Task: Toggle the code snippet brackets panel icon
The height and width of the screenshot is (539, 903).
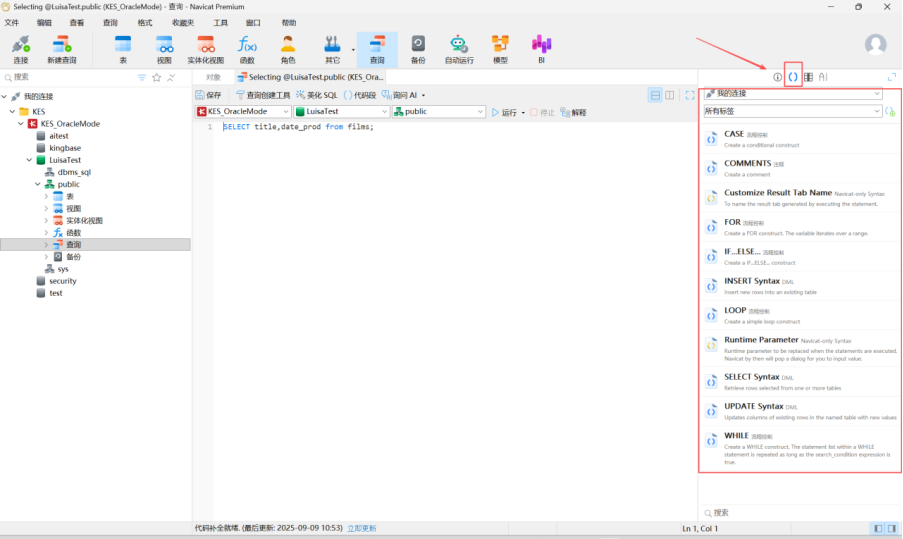Action: (x=793, y=77)
